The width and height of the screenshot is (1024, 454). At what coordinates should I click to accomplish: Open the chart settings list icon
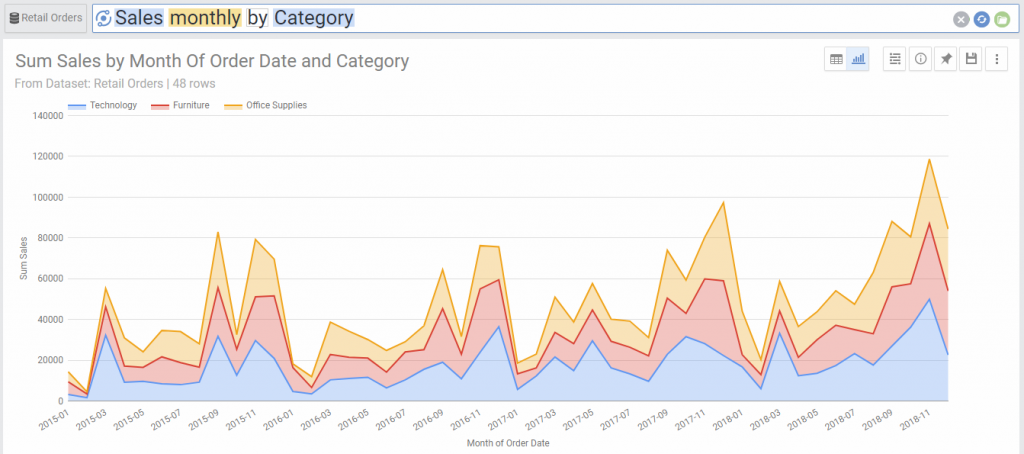895,60
